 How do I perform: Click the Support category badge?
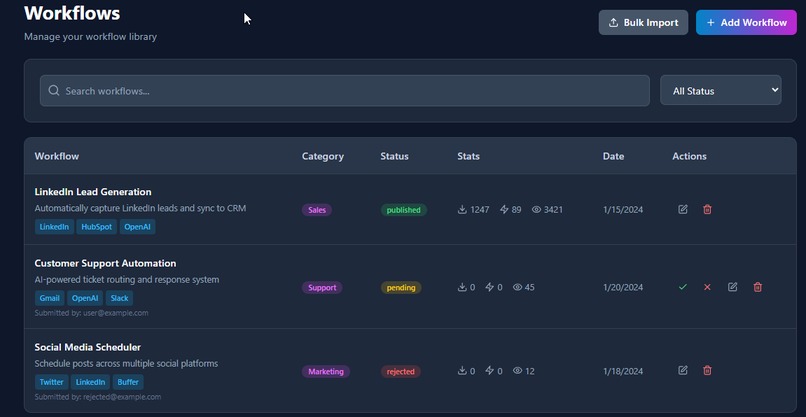pos(322,287)
